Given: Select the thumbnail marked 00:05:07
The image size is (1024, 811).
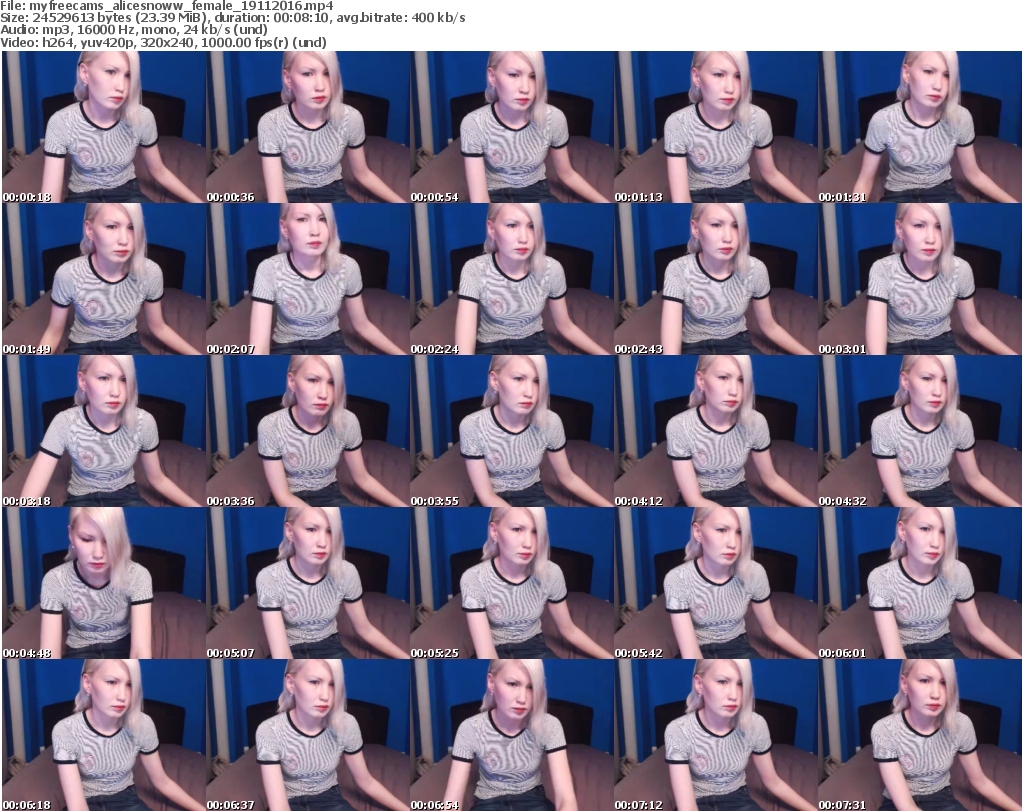Looking at the screenshot, I should click(308, 583).
